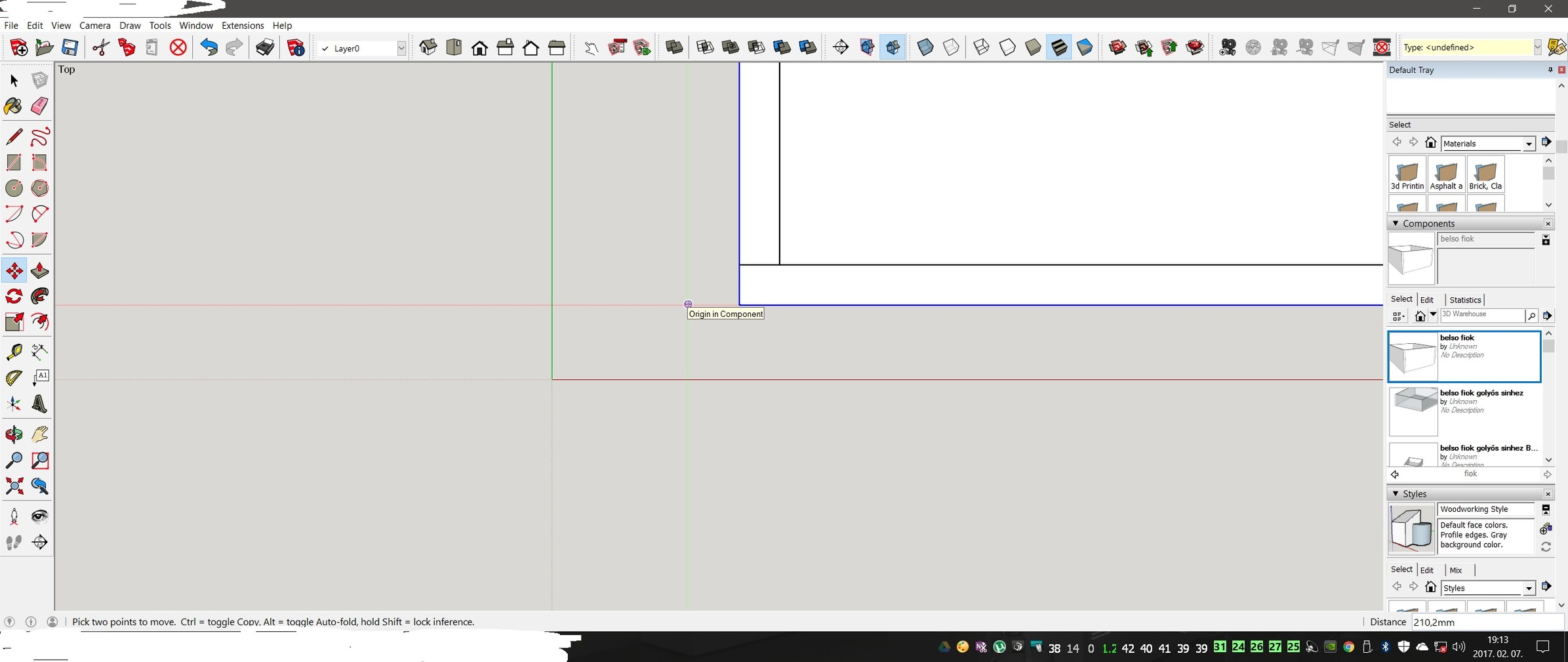Select the belso fiok component thumbnail
This screenshot has height=662, width=1568.
tap(1413, 356)
